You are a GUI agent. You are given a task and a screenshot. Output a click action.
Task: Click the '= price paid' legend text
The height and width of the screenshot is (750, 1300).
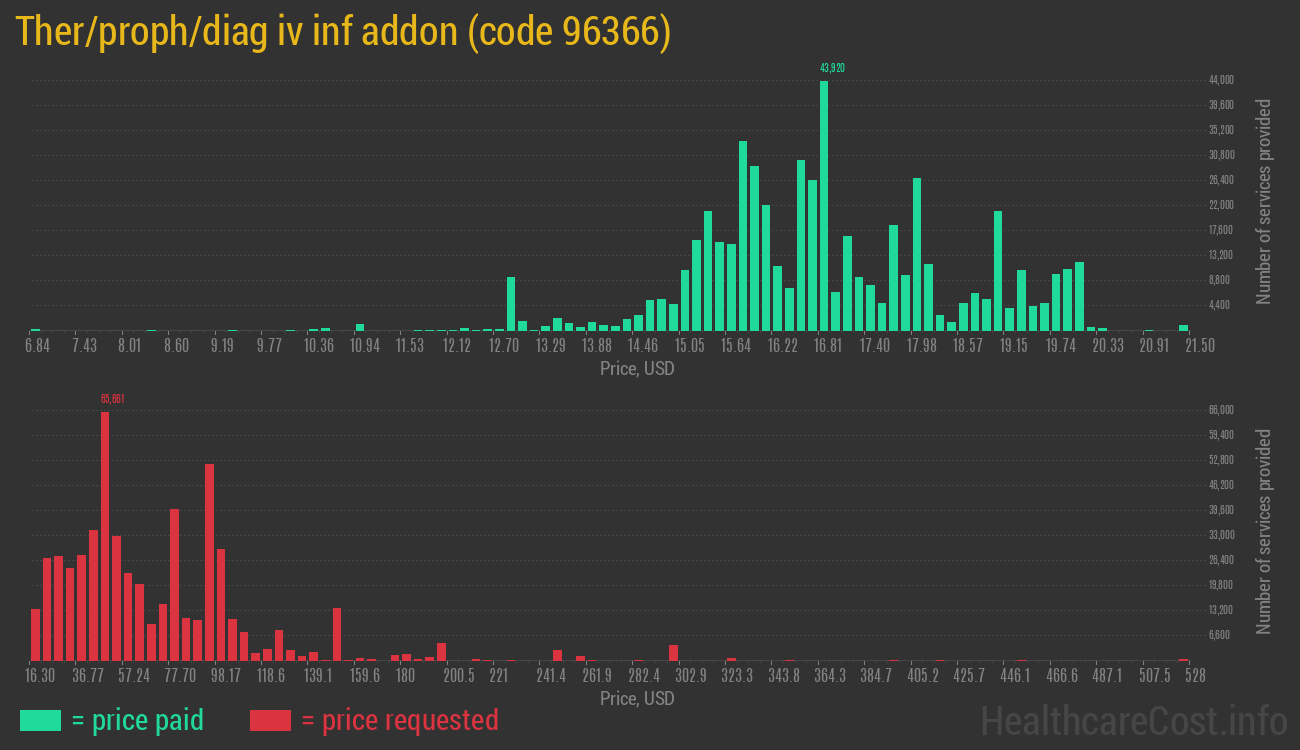tap(137, 720)
